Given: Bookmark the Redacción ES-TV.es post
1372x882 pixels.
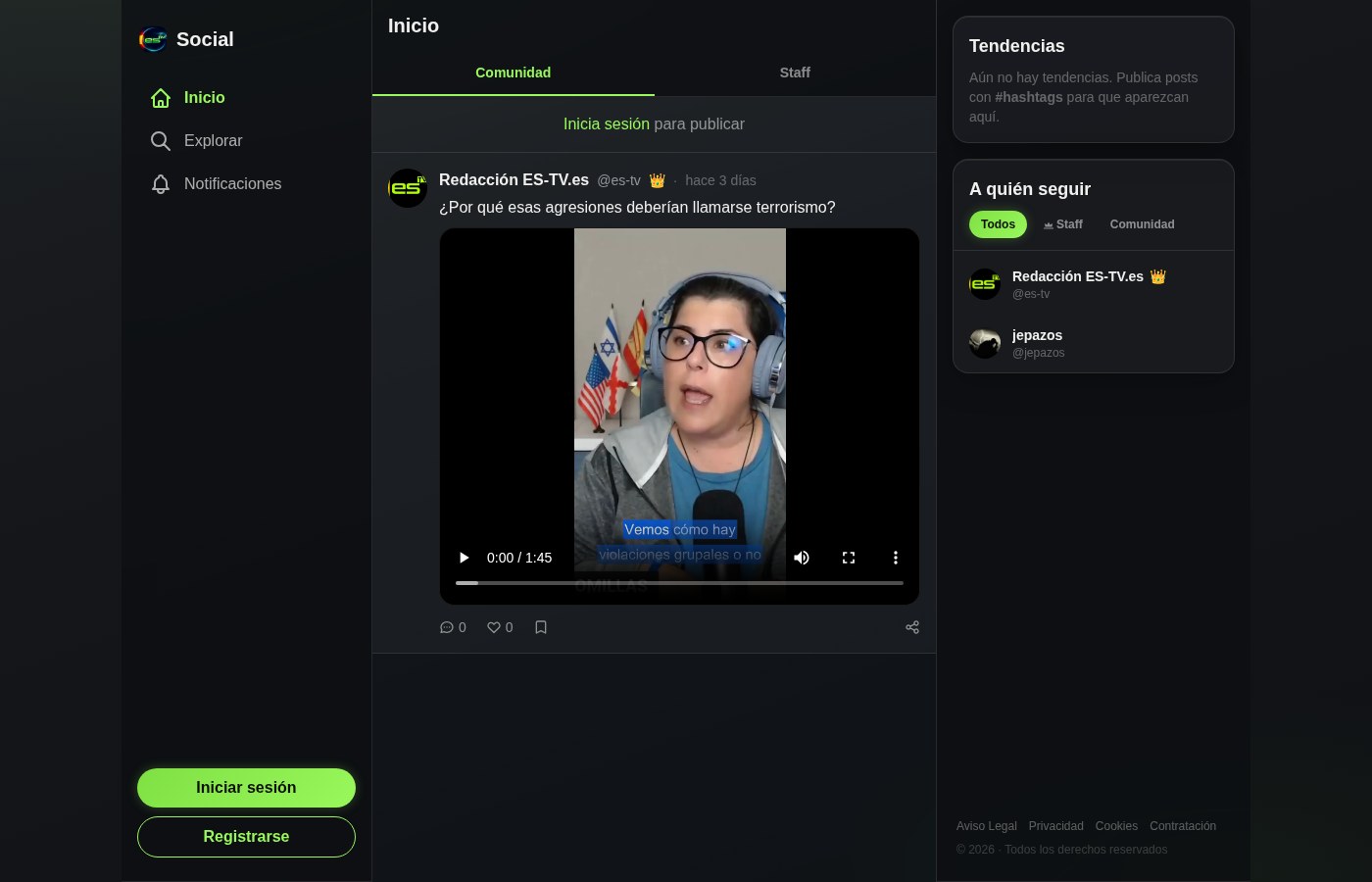Looking at the screenshot, I should [541, 627].
